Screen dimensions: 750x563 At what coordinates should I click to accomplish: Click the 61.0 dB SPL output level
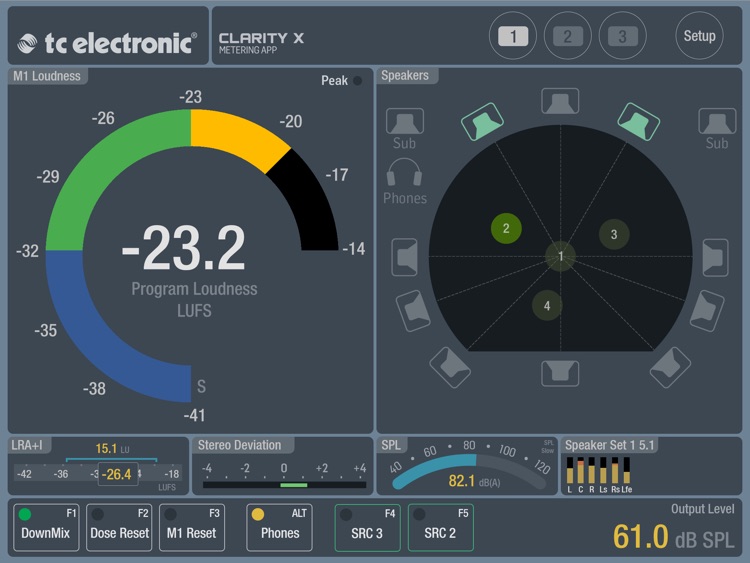pos(673,536)
